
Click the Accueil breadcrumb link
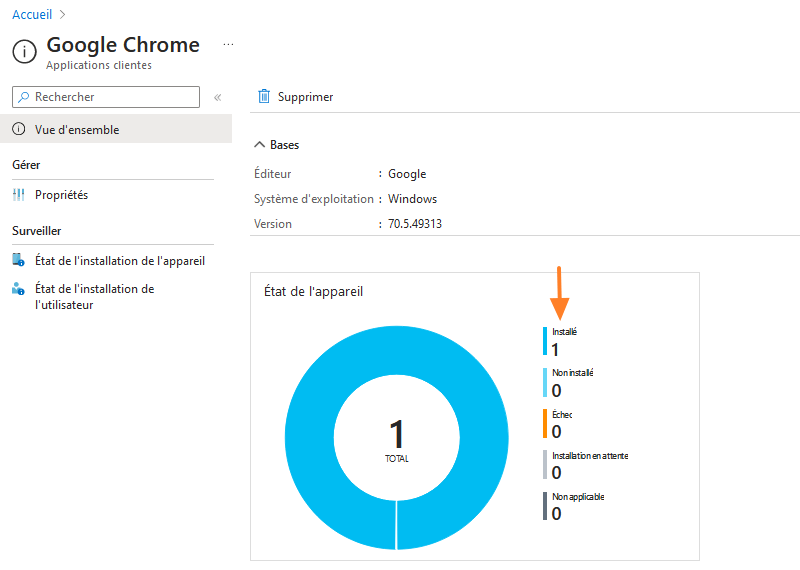[32, 14]
